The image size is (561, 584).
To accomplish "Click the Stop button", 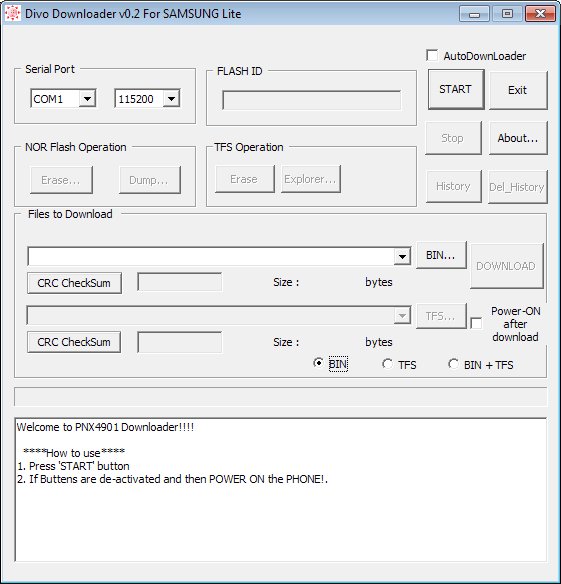I will (453, 138).
